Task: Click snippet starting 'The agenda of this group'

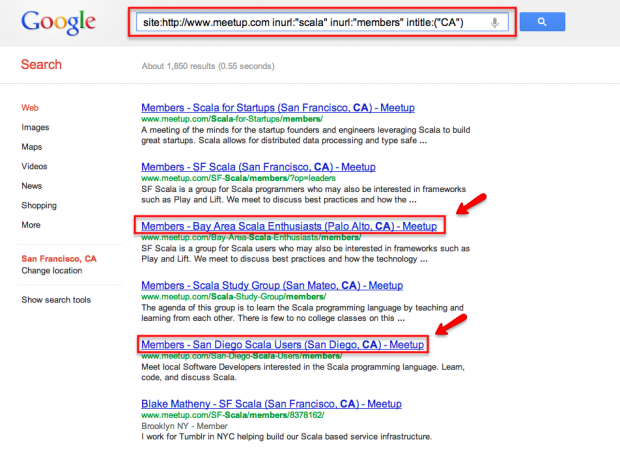Action: pyautogui.click(x=302, y=313)
